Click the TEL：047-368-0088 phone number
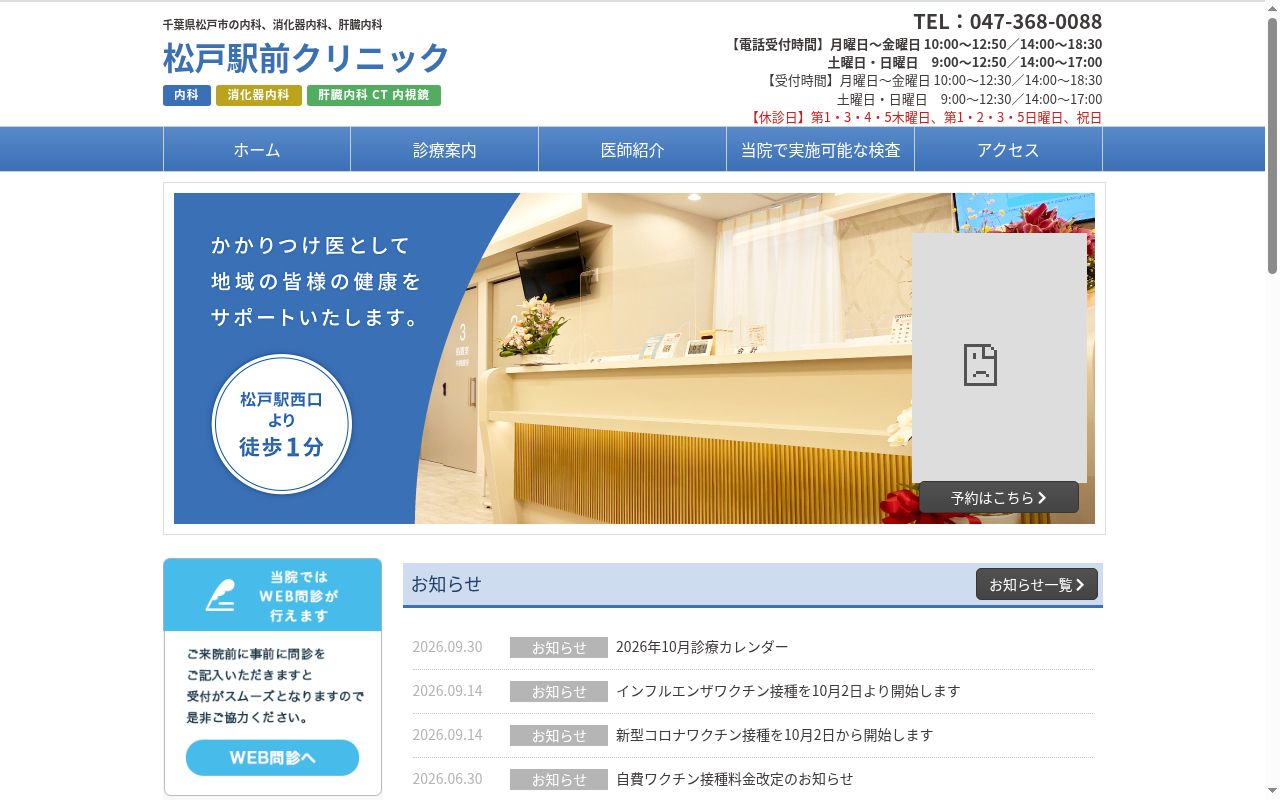 click(x=1007, y=22)
